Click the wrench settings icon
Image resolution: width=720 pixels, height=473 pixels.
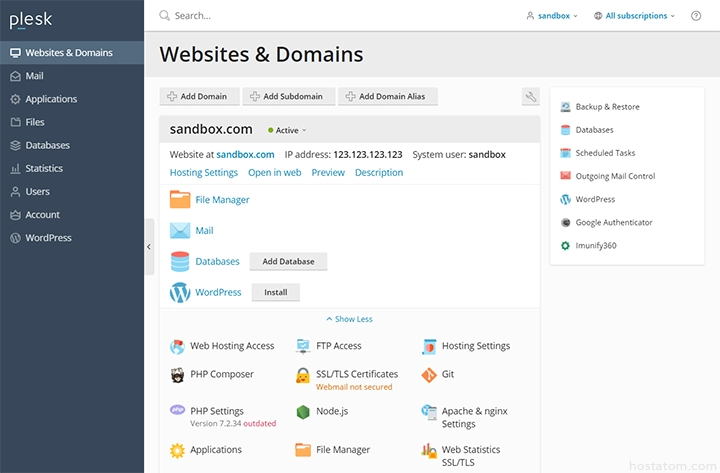[x=530, y=96]
